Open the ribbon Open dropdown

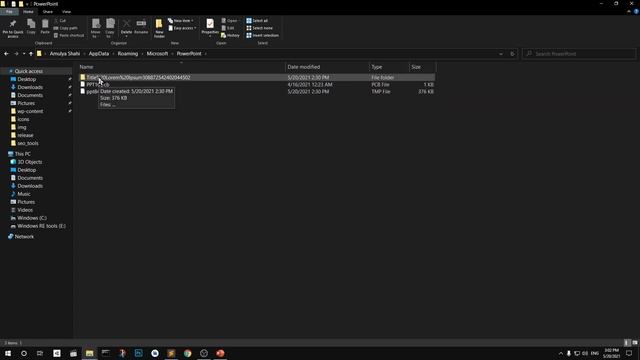tap(230, 20)
